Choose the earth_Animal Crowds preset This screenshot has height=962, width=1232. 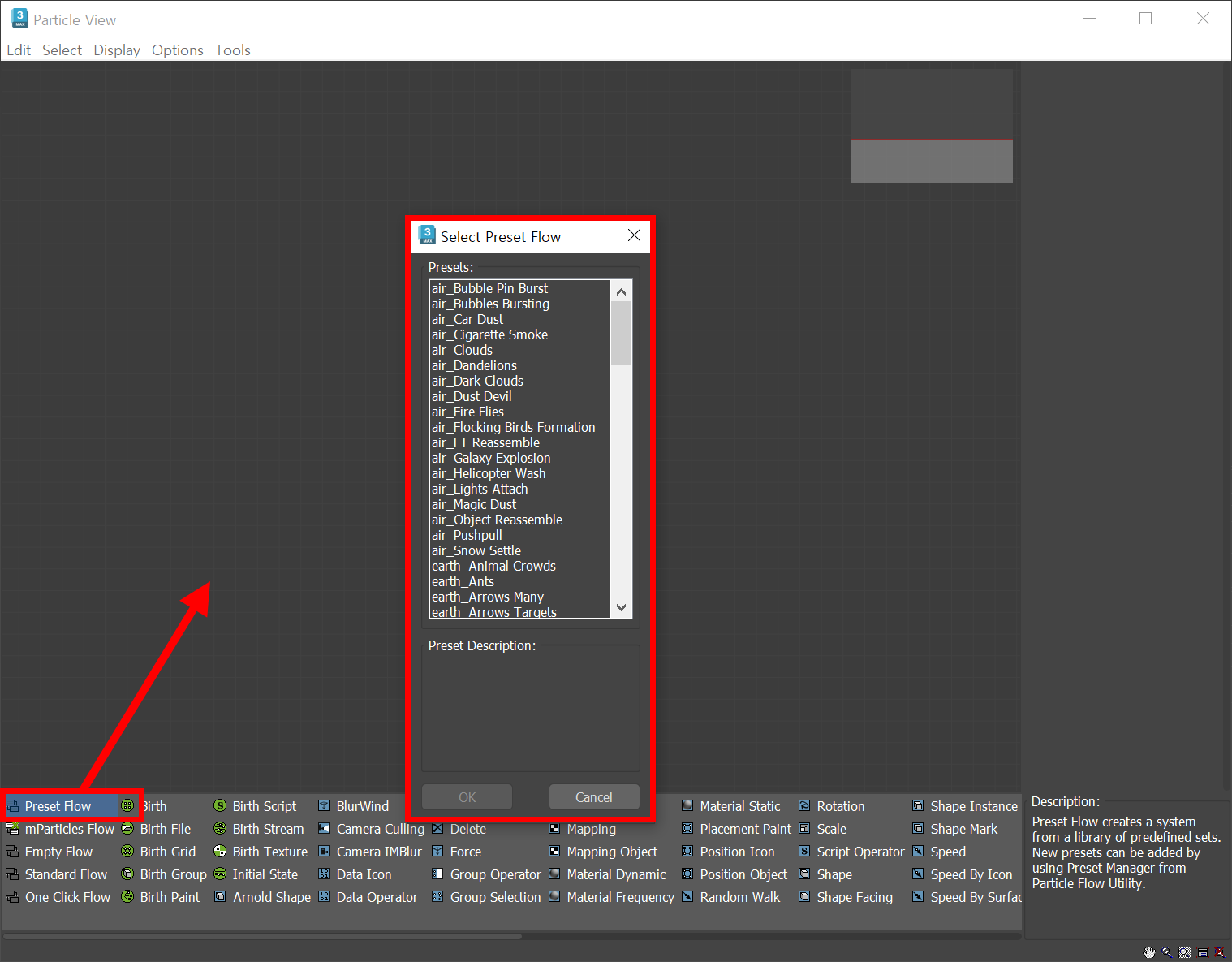pos(493,566)
